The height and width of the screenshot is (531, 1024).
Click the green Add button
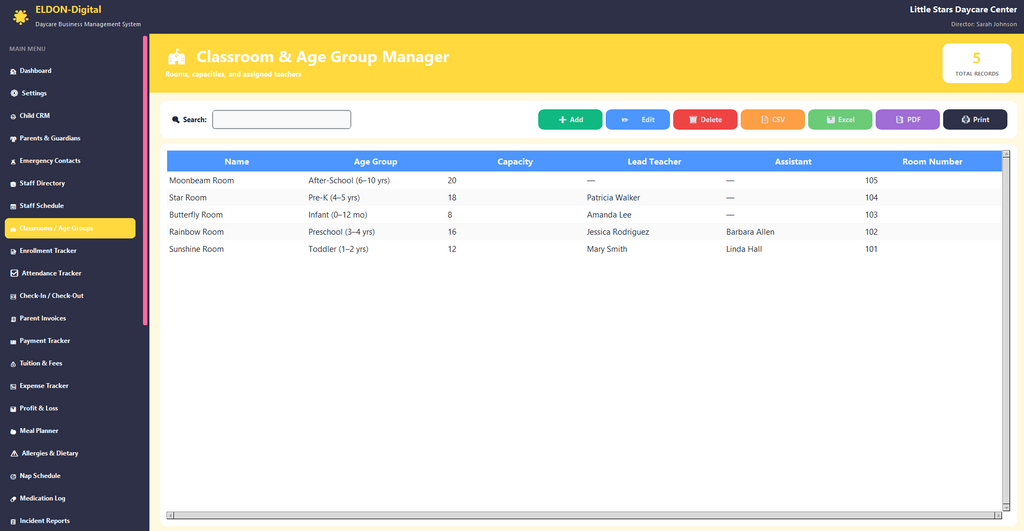(570, 120)
